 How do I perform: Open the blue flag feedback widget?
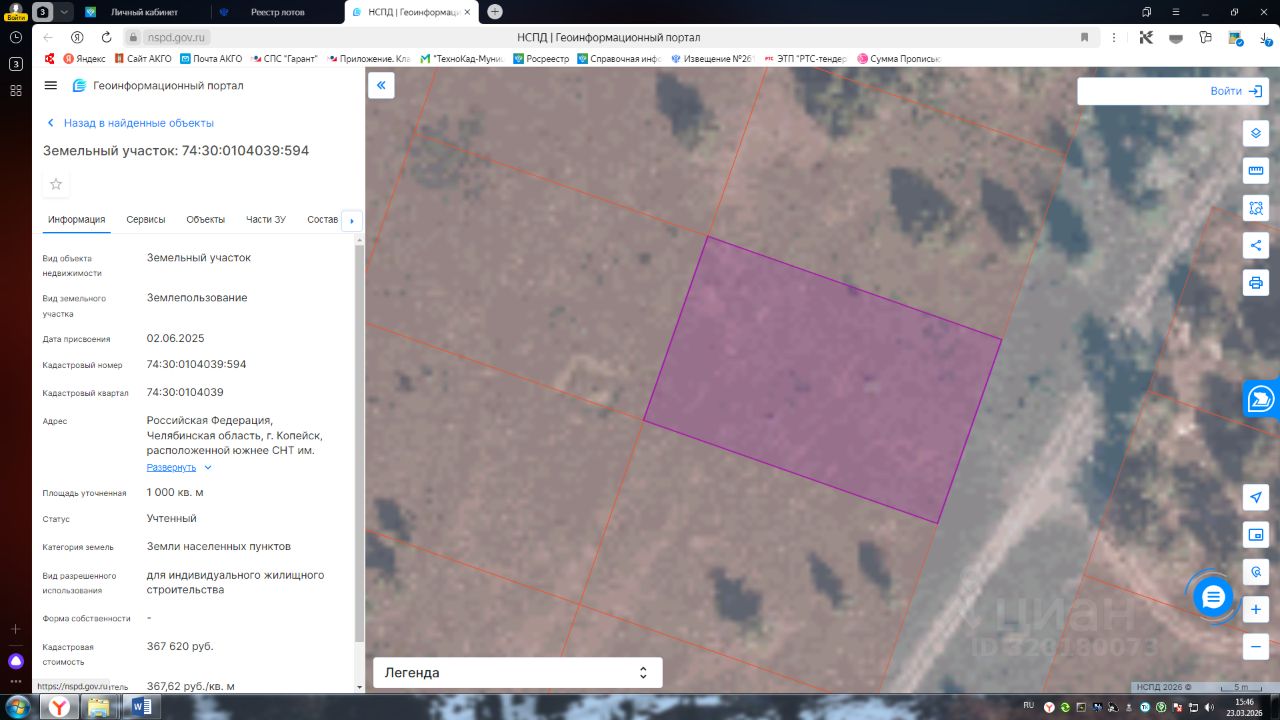(1262, 399)
